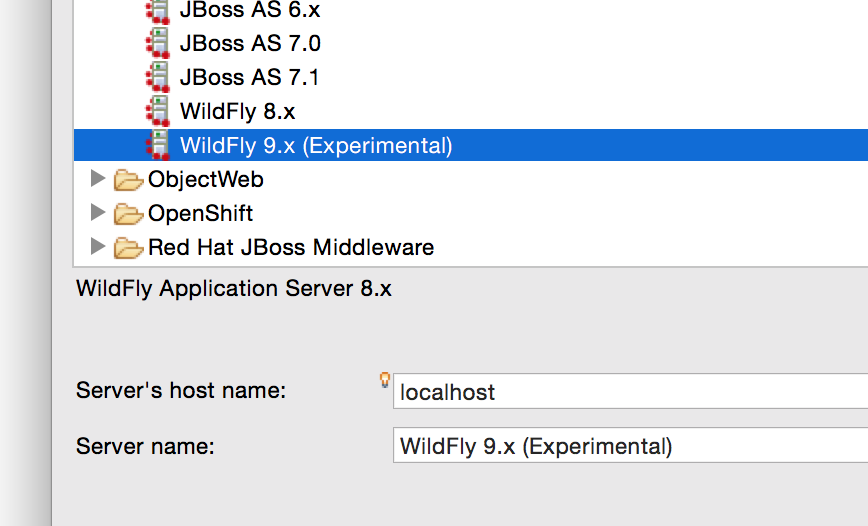868x526 pixels.
Task: Click the Red Hat JBoss Middleware folder icon
Action: click(128, 247)
